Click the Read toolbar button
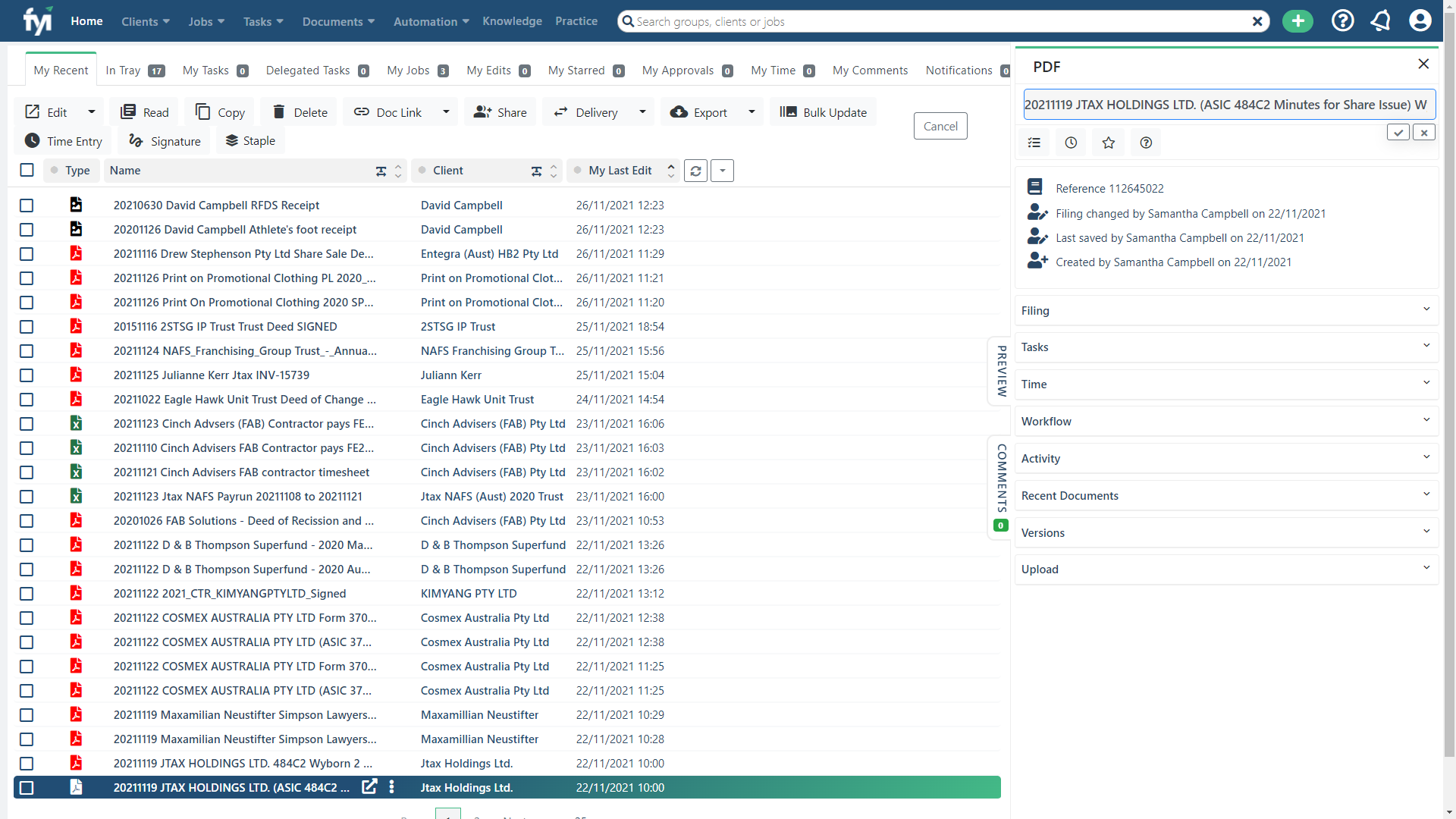This screenshot has width=1456, height=819. pos(144,112)
